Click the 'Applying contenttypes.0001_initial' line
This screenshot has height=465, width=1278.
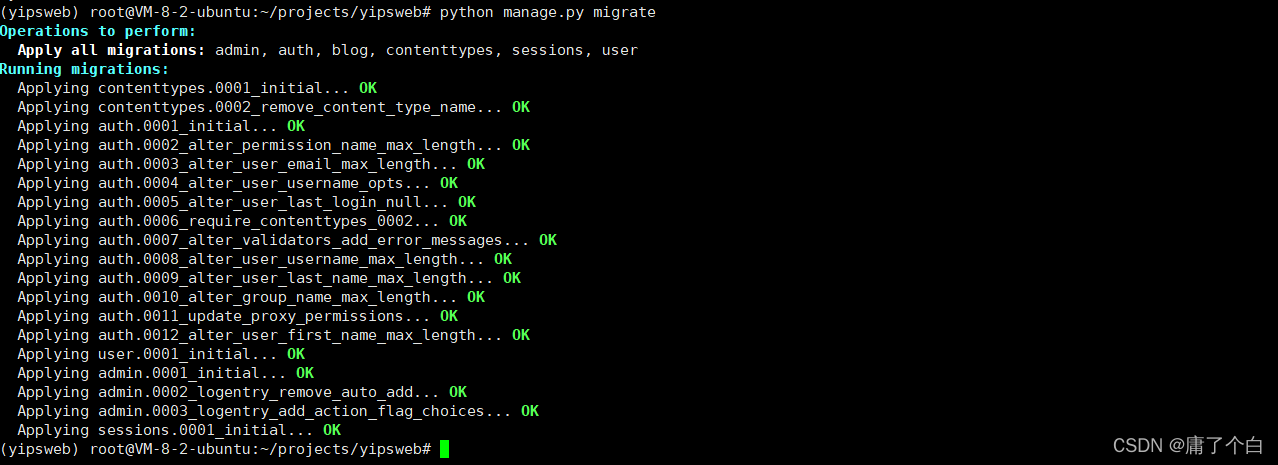[197, 88]
